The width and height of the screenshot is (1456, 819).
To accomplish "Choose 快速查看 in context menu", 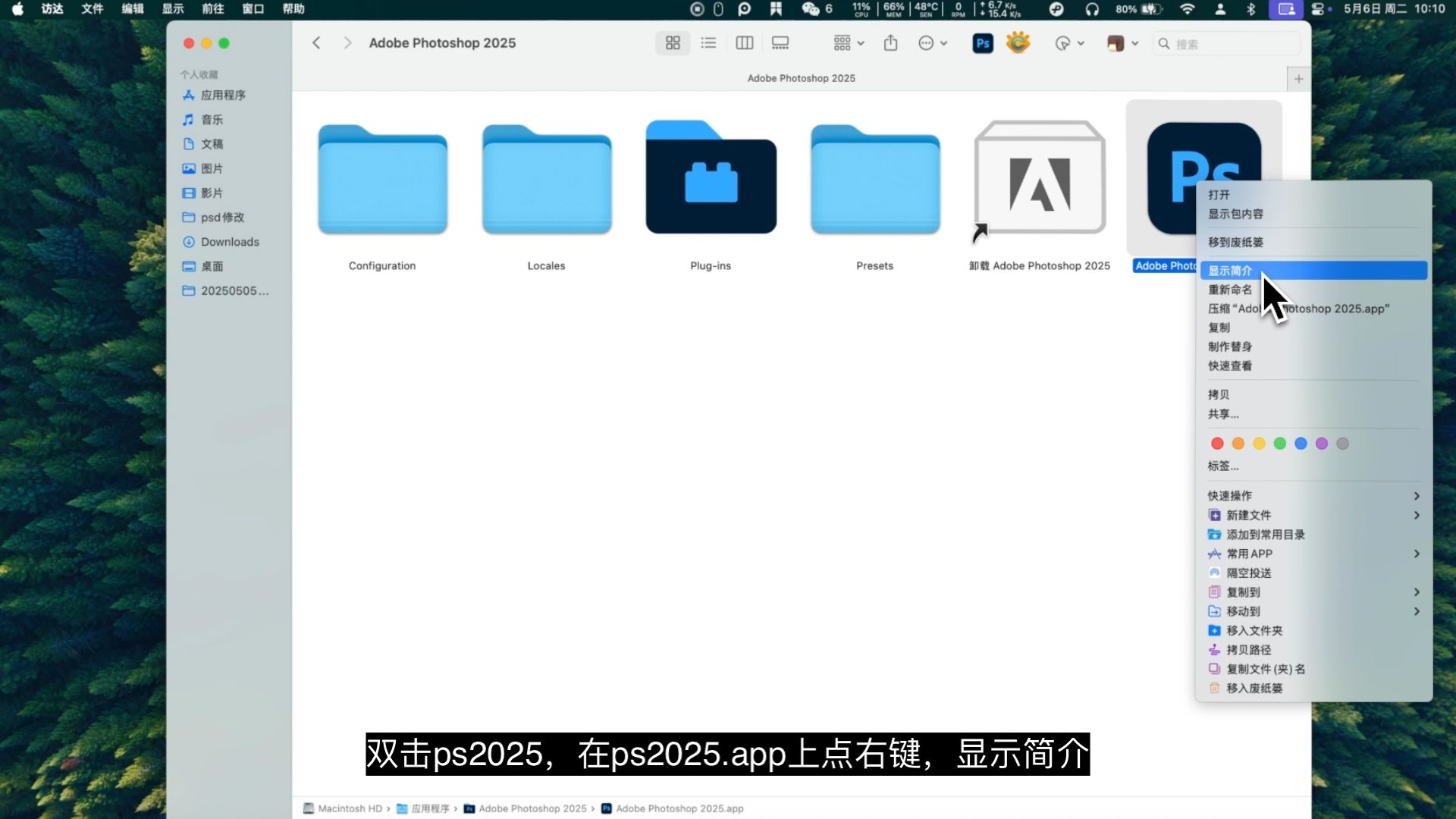I will (1313, 366).
